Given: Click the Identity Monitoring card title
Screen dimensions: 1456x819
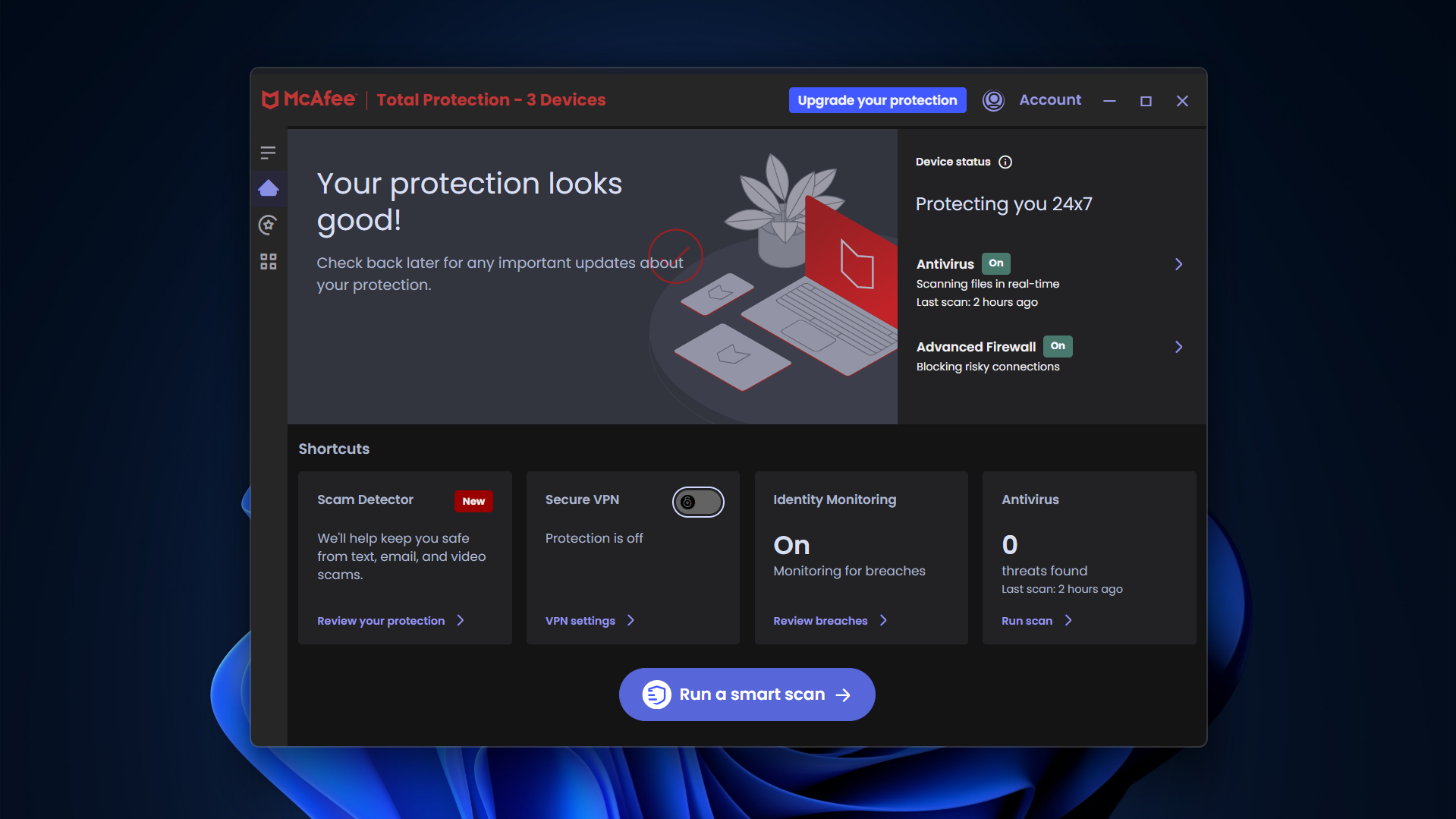Looking at the screenshot, I should coord(835,499).
